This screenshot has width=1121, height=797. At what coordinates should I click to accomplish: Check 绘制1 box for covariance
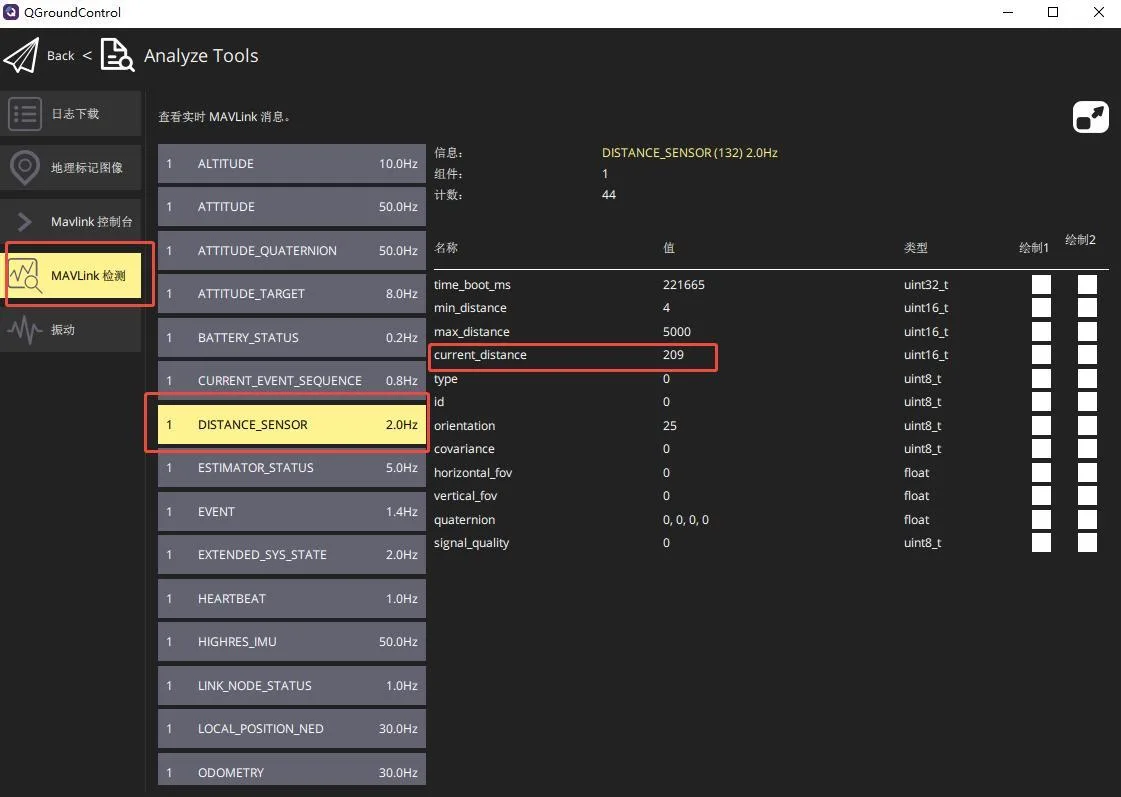pyautogui.click(x=1041, y=449)
